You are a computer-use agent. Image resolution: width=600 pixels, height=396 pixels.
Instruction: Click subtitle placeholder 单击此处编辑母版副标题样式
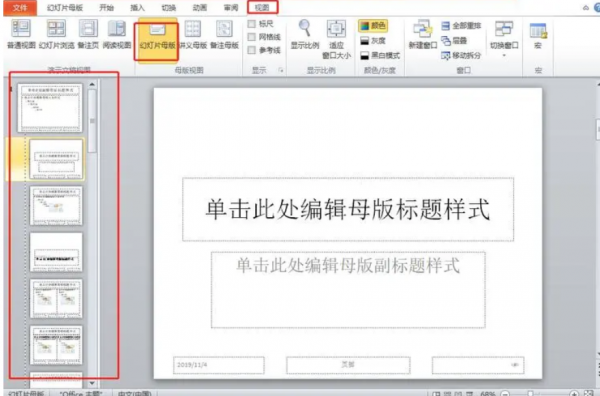pyautogui.click(x=348, y=290)
